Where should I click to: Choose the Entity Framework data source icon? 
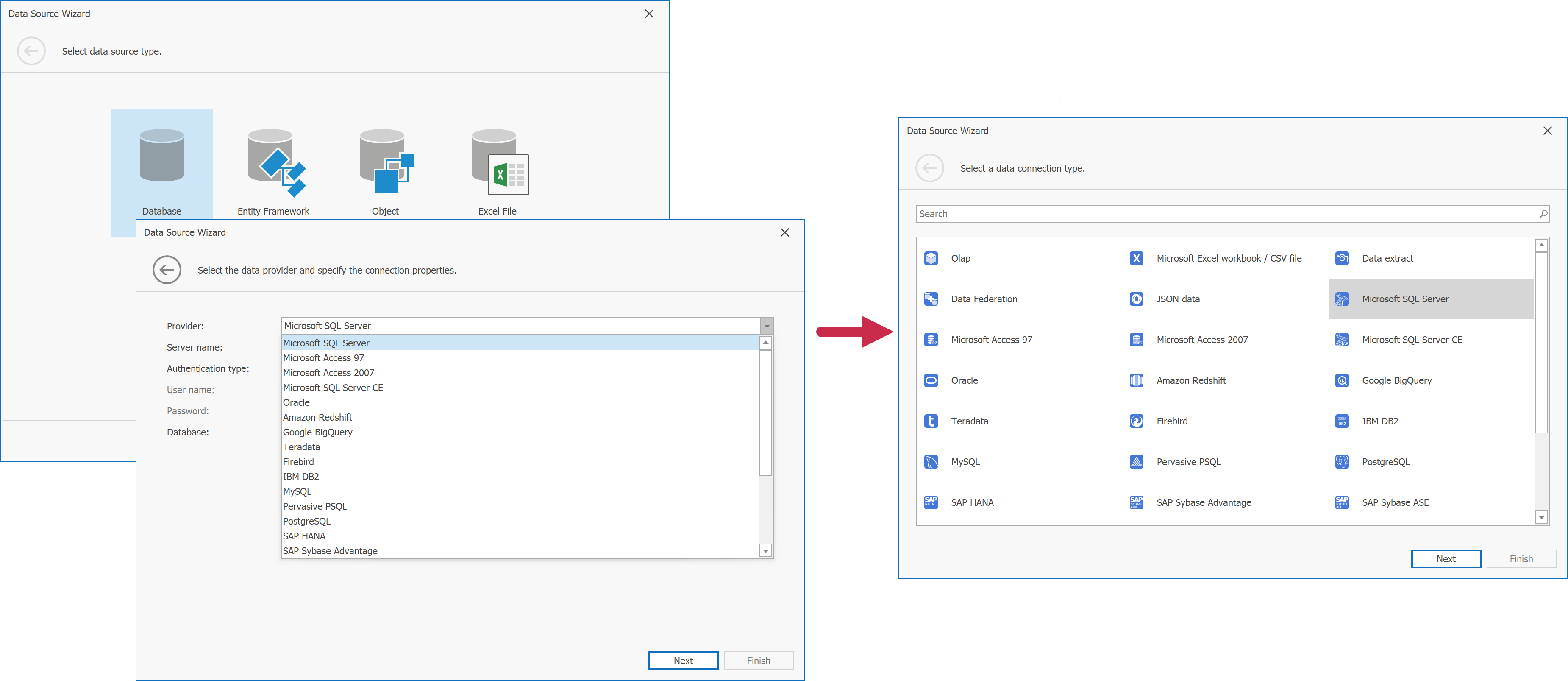tap(276, 162)
